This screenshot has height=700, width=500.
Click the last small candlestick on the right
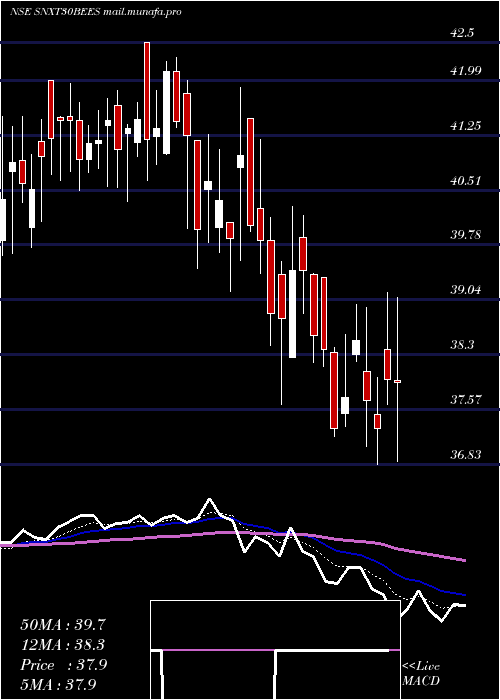397,382
